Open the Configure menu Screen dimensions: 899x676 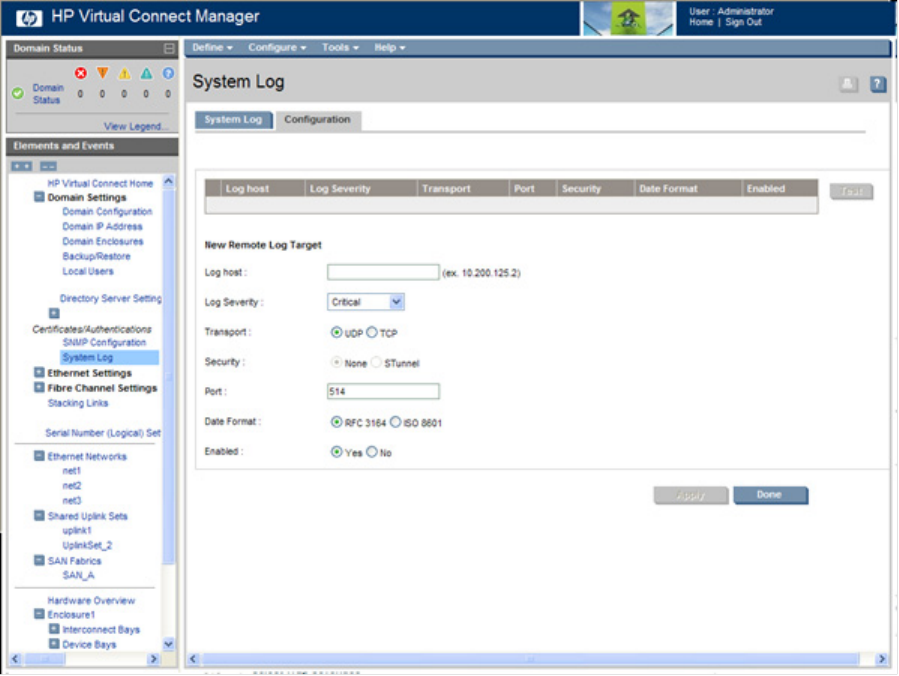[x=277, y=47]
